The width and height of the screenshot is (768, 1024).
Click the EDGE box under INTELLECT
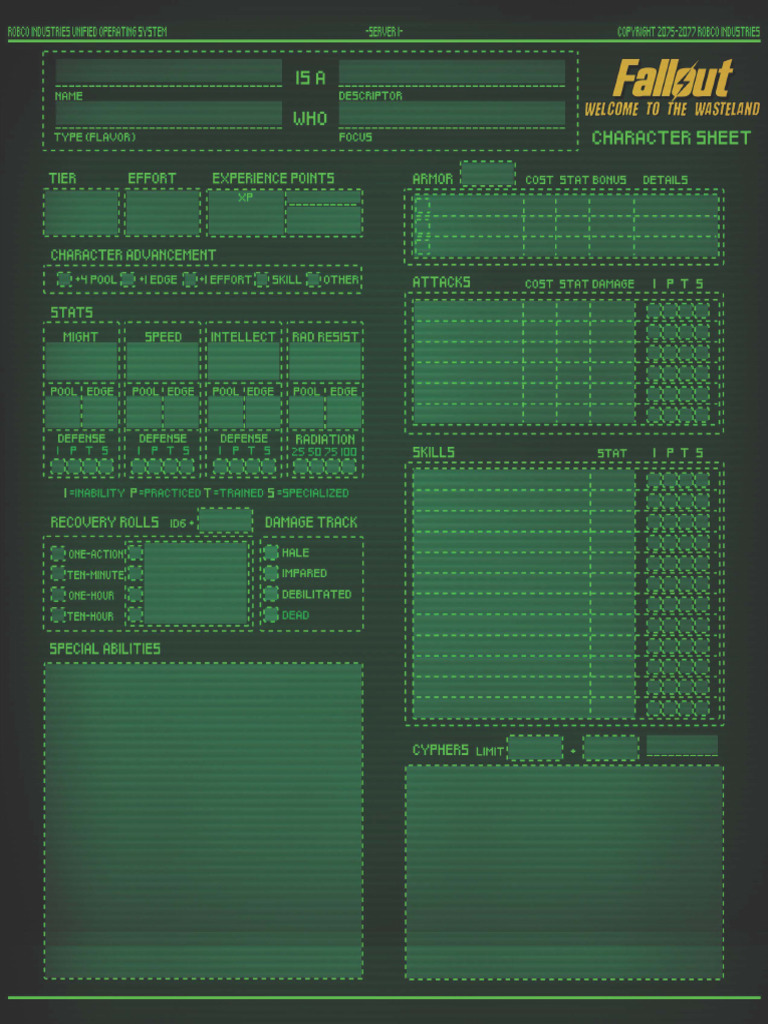(x=263, y=413)
